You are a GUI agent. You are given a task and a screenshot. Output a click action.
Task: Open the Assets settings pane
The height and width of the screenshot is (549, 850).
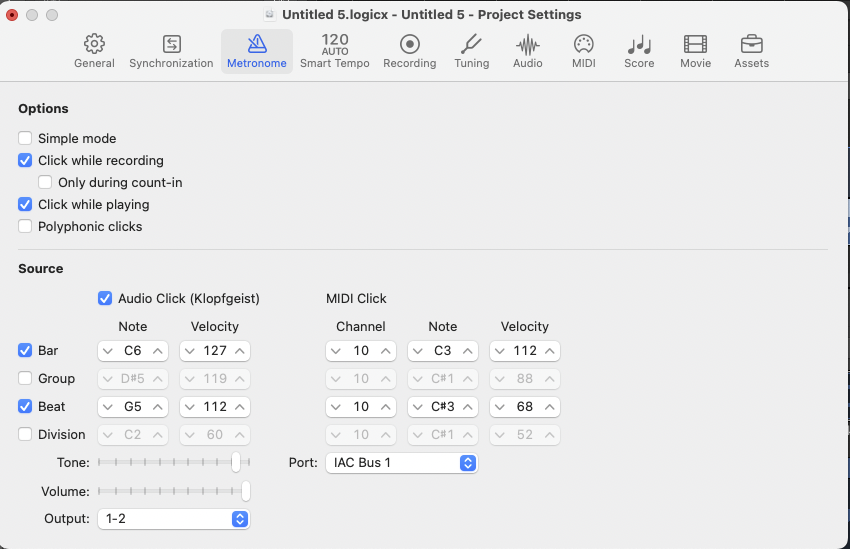pyautogui.click(x=751, y=51)
